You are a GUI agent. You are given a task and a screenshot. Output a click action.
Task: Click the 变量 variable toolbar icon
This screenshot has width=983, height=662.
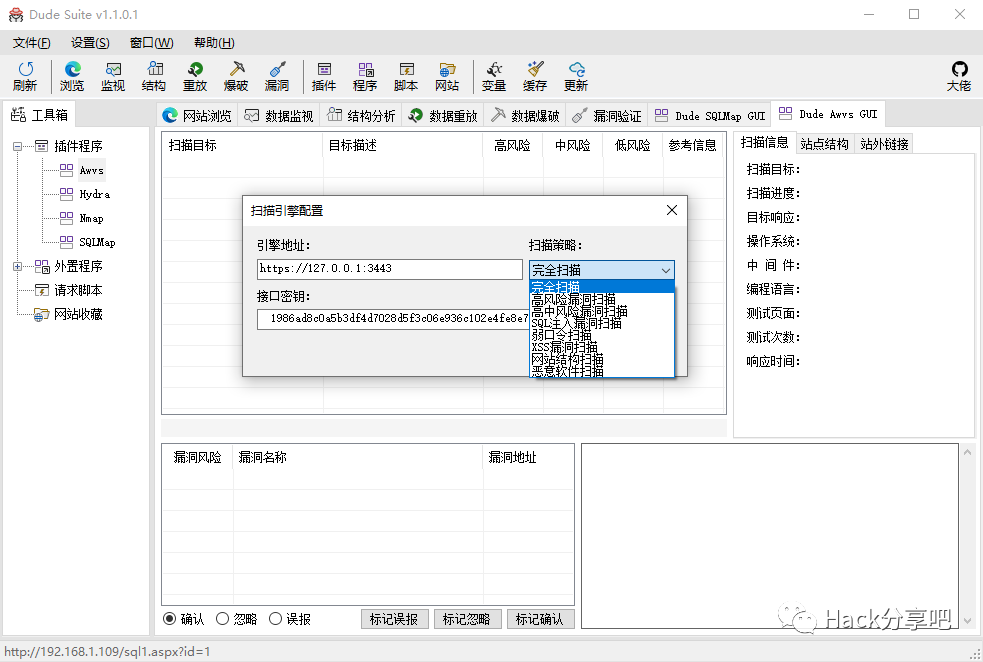[x=494, y=76]
